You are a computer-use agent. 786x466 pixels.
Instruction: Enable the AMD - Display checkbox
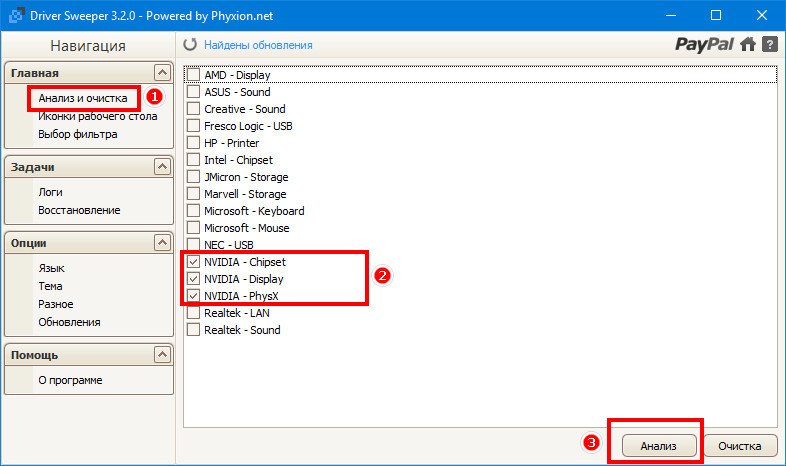[193, 75]
